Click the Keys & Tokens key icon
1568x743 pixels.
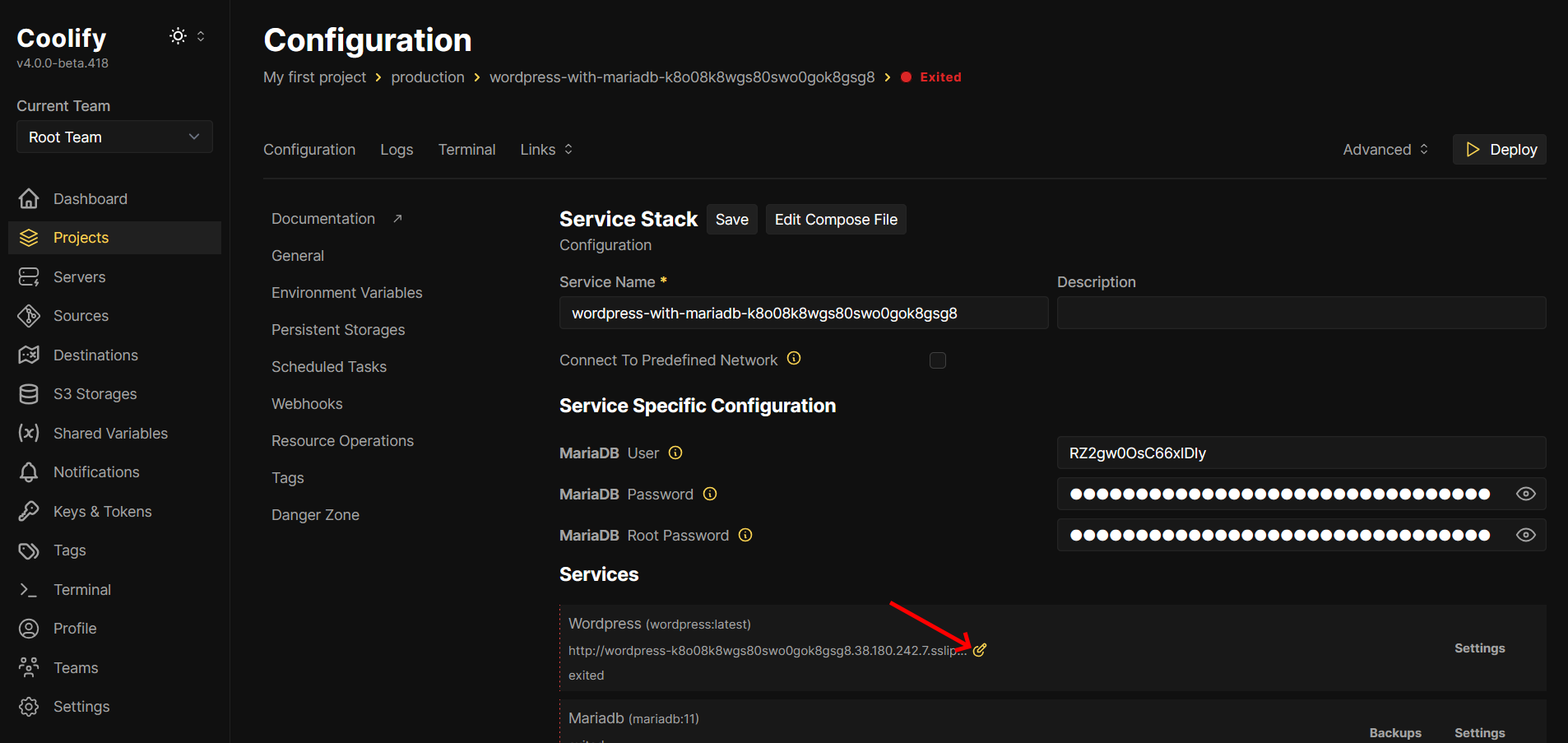coord(29,511)
